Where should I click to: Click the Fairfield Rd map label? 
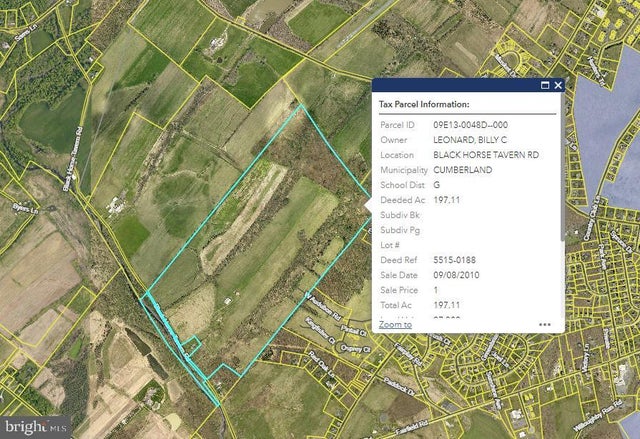[411, 428]
